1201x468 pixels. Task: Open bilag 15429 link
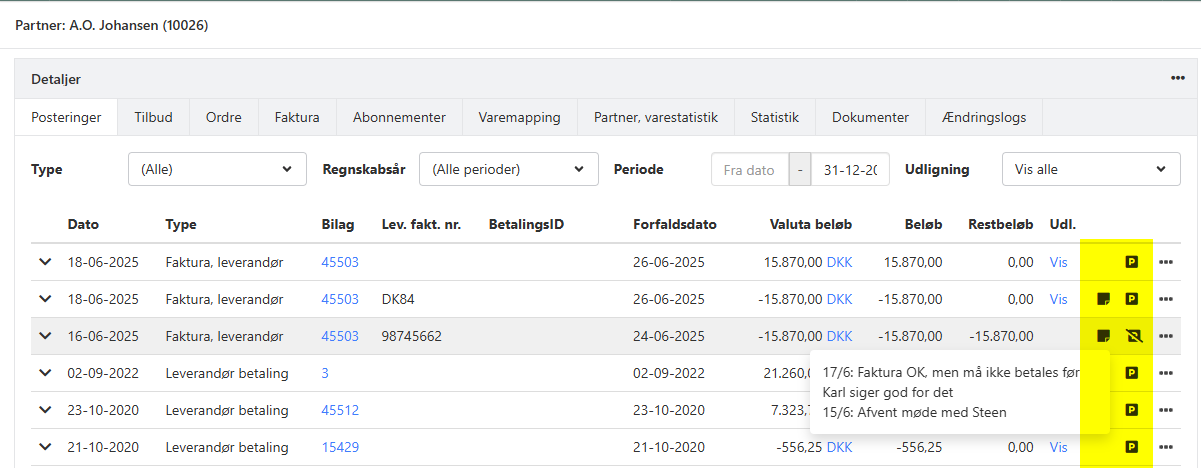(339, 447)
